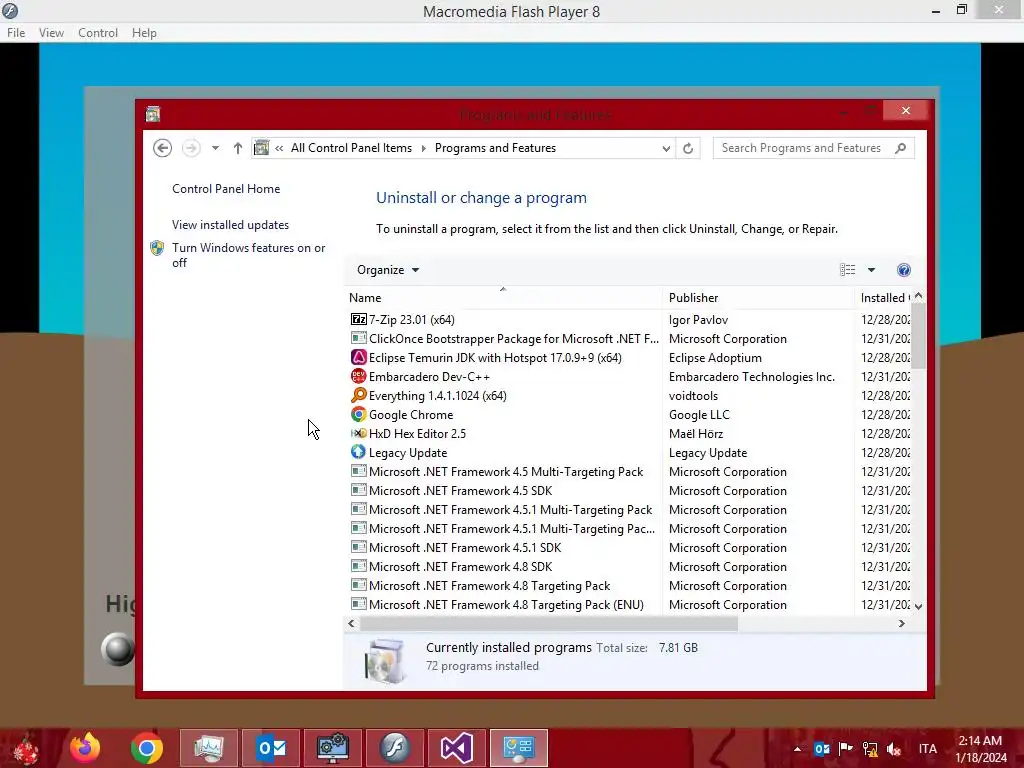Select the HxD Hex Editor 2.5 icon
The width and height of the screenshot is (1024, 768).
click(359, 433)
